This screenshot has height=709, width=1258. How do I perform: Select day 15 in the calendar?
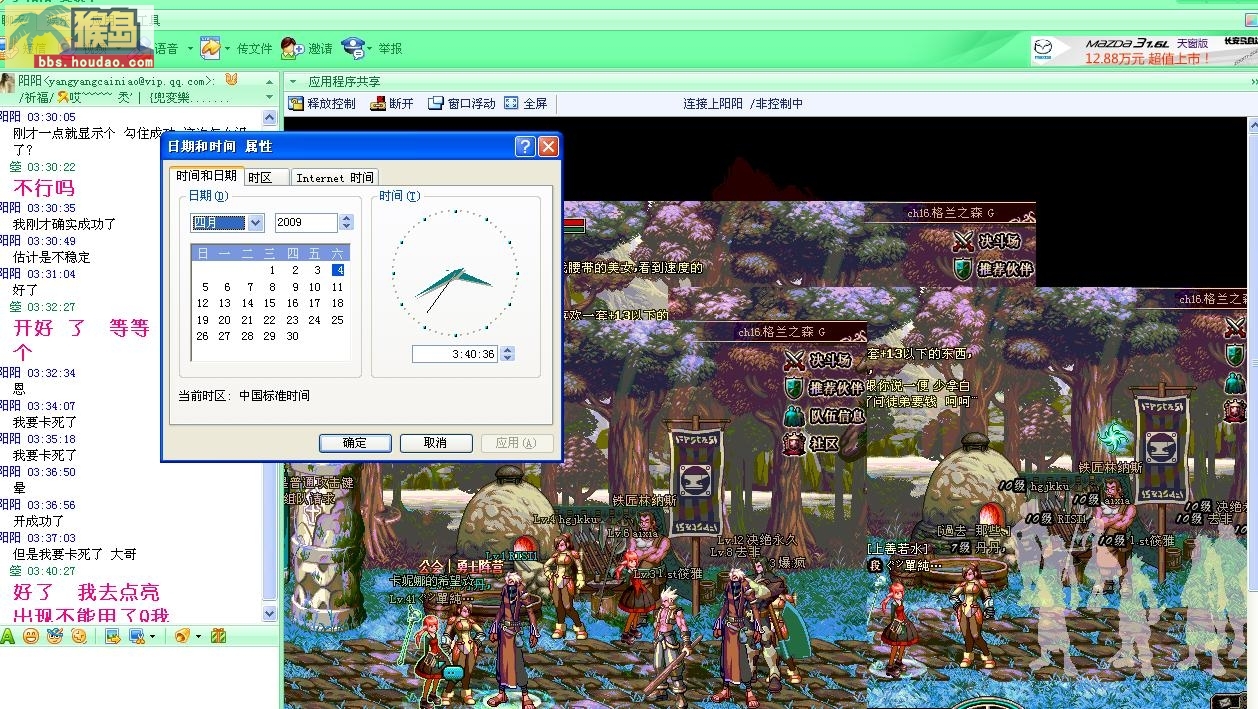pos(270,303)
